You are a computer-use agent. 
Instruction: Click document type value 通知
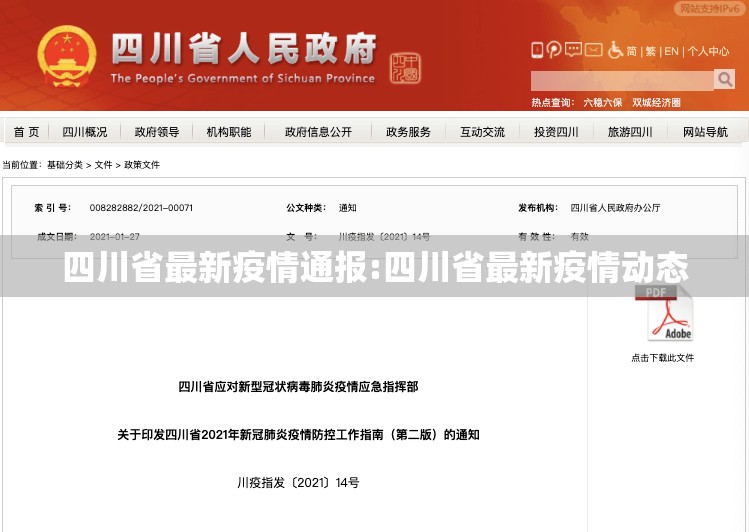347,208
